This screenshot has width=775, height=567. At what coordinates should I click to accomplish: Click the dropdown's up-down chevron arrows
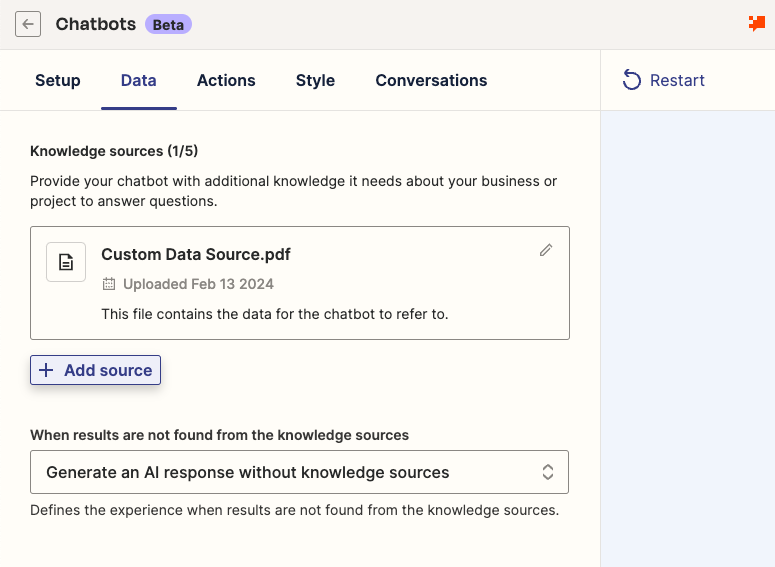[x=548, y=472]
